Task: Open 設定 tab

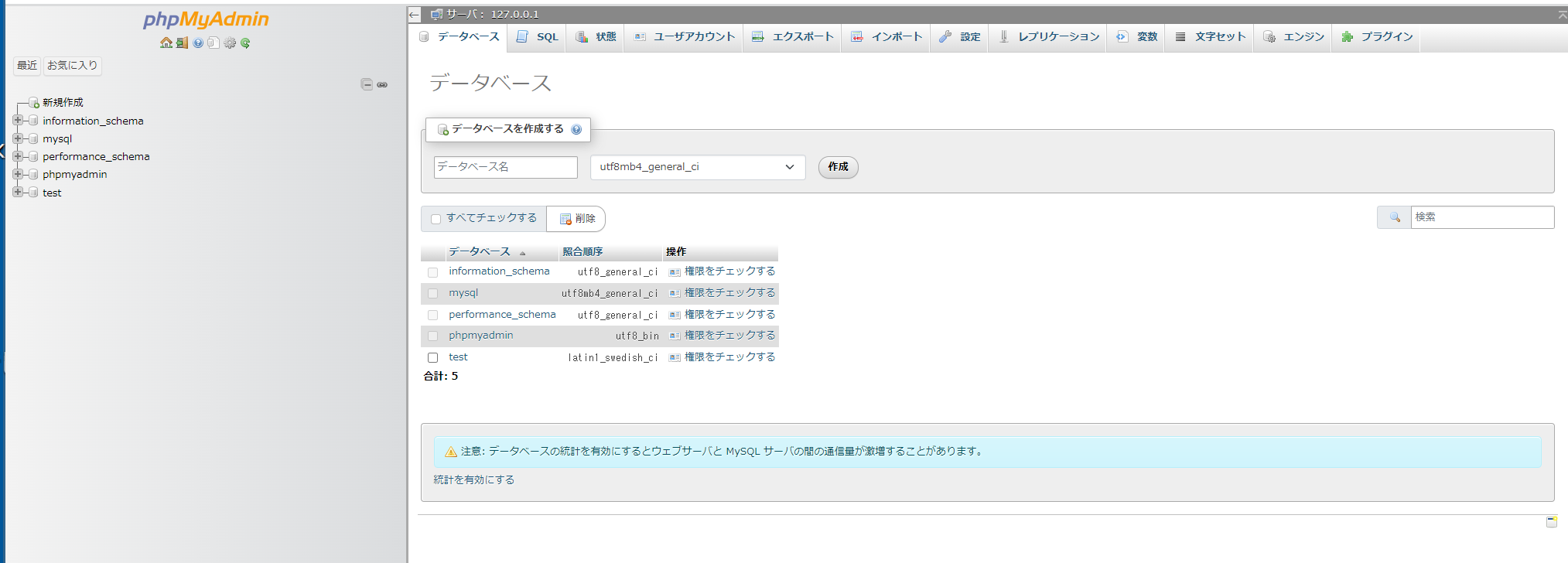Action: [x=959, y=37]
